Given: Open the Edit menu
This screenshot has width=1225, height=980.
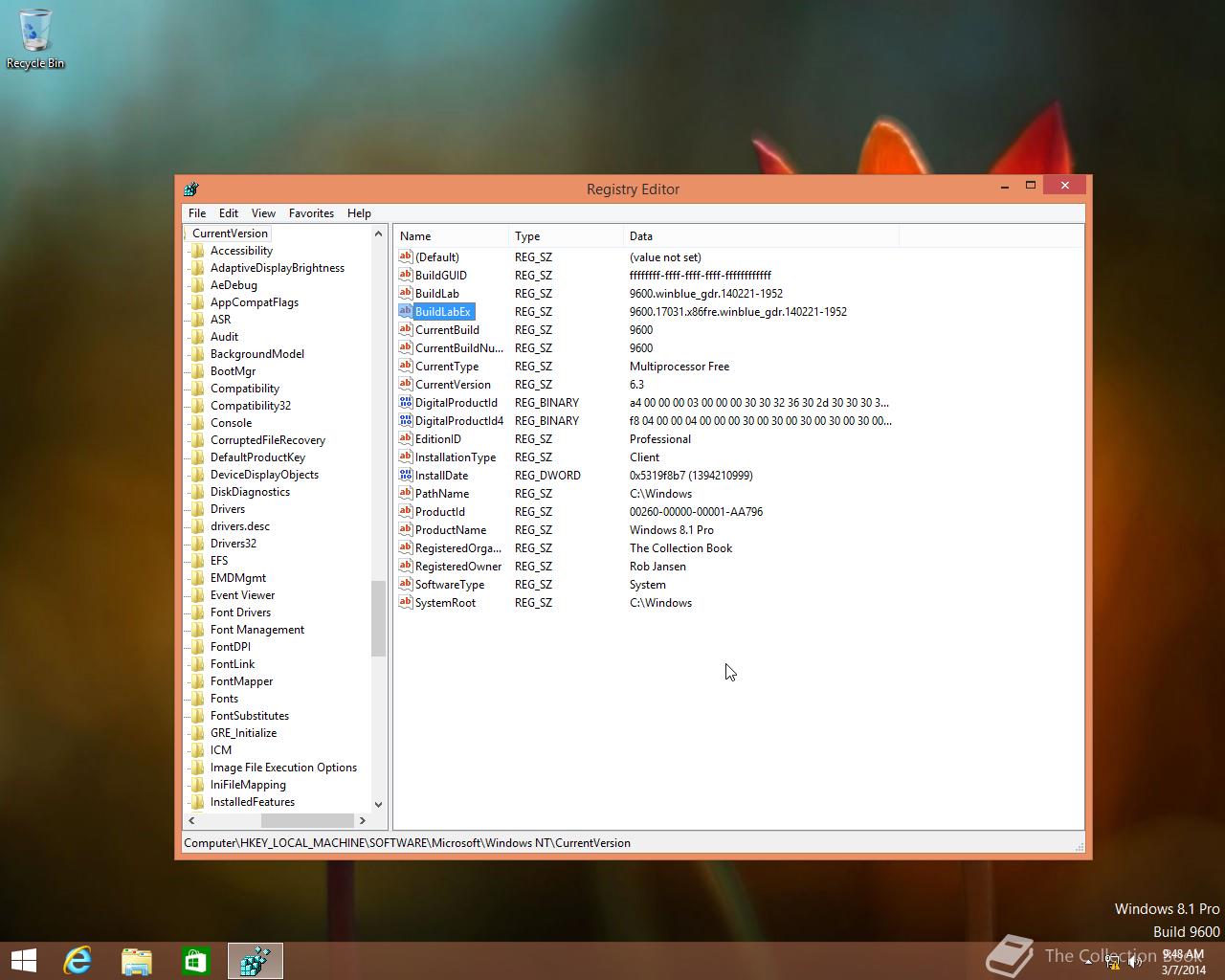Looking at the screenshot, I should (x=229, y=213).
